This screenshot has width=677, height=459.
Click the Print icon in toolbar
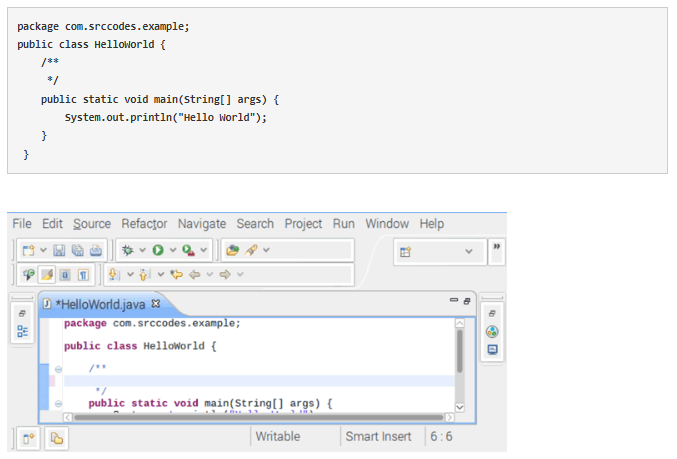tap(96, 250)
